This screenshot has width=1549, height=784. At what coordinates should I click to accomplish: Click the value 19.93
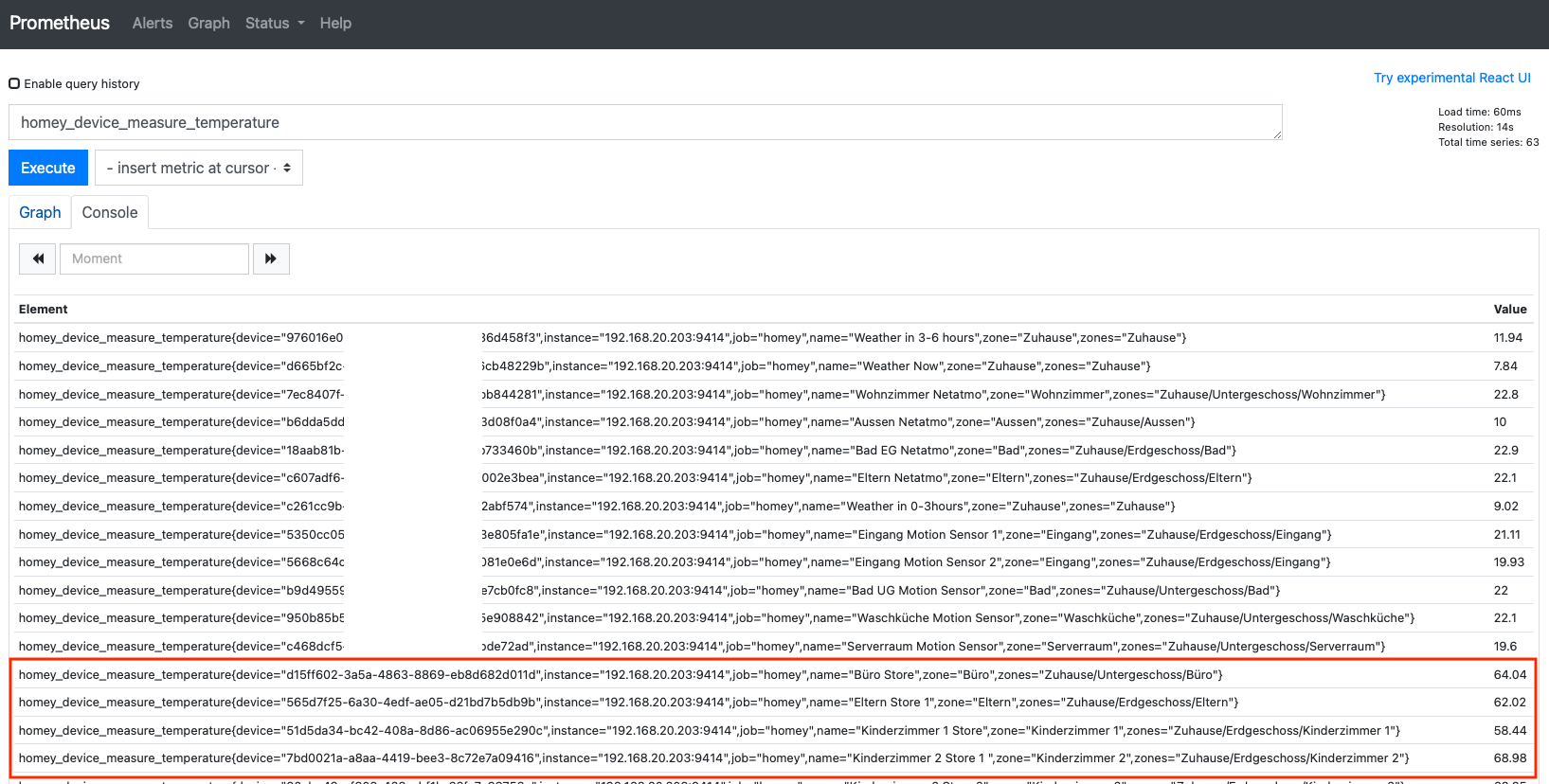1509,561
